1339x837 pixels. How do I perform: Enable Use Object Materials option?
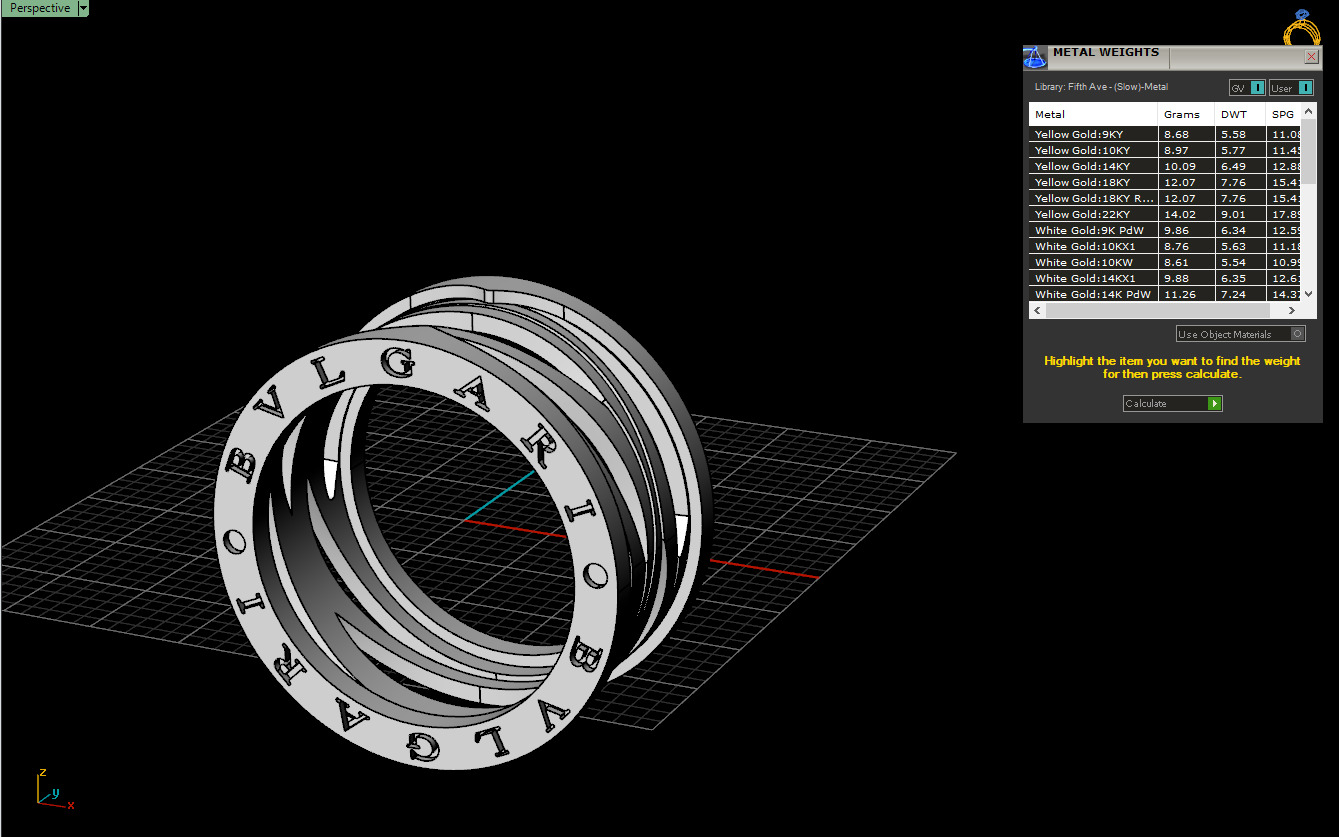tap(1241, 334)
